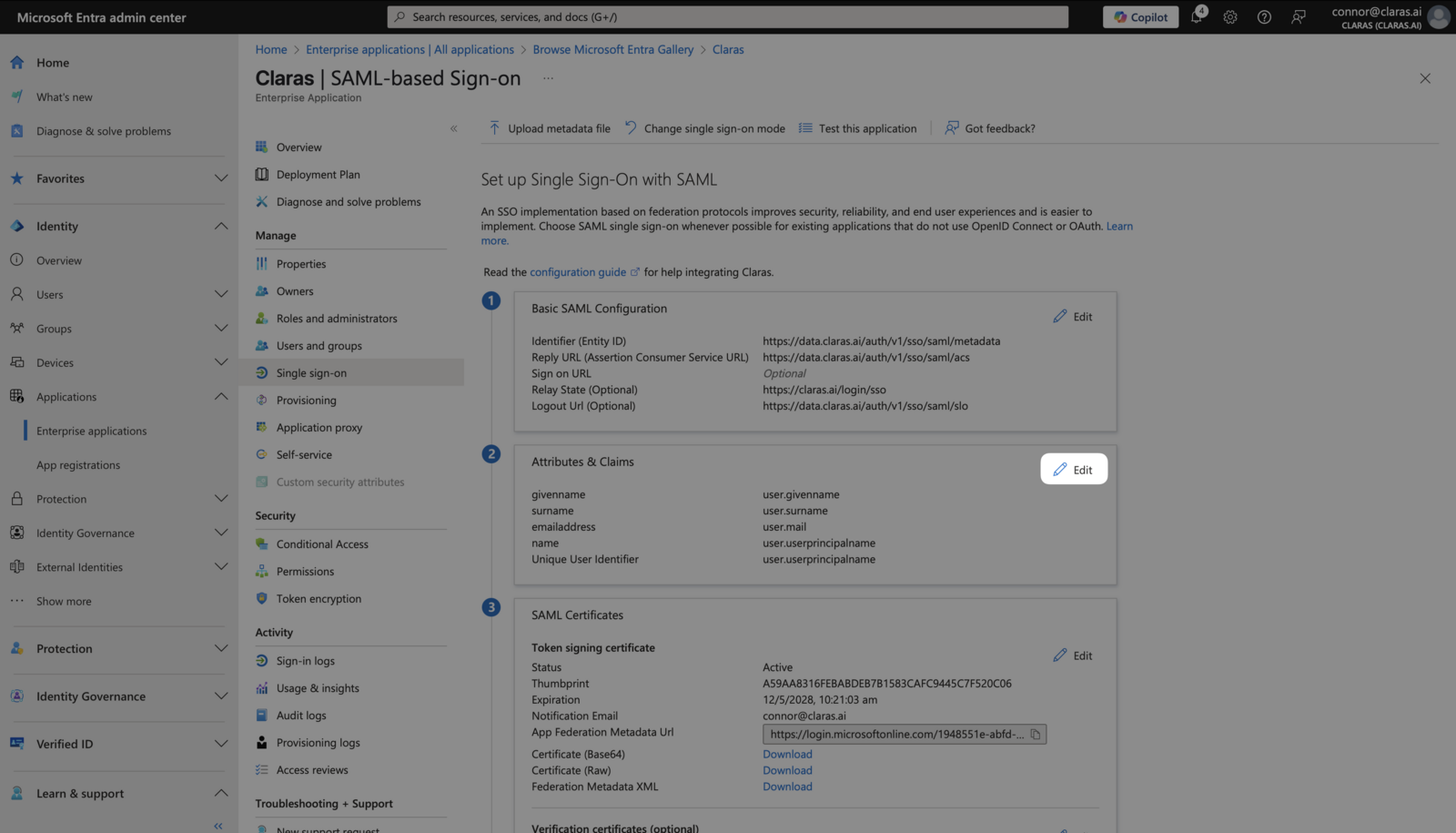This screenshot has height=833, width=1456.
Task: Open Overview in the Claras resource menu
Action: (298, 147)
